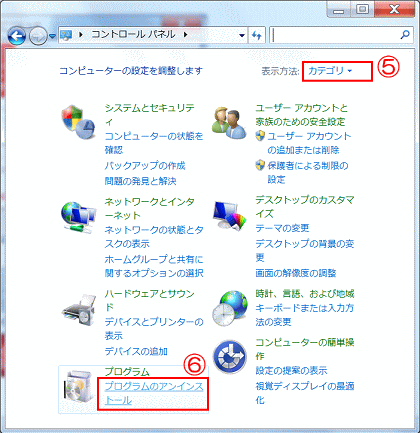Open プログラム category heading
The height and width of the screenshot is (433, 420).
coord(127,371)
